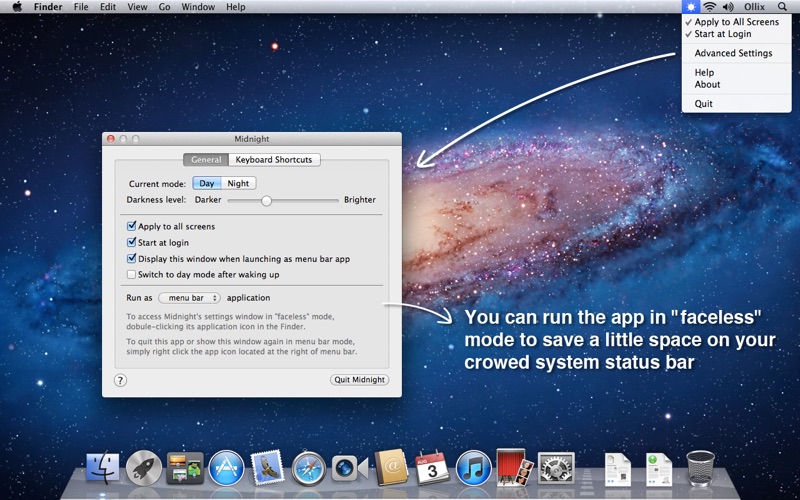Close the Midnight window

click(x=110, y=139)
